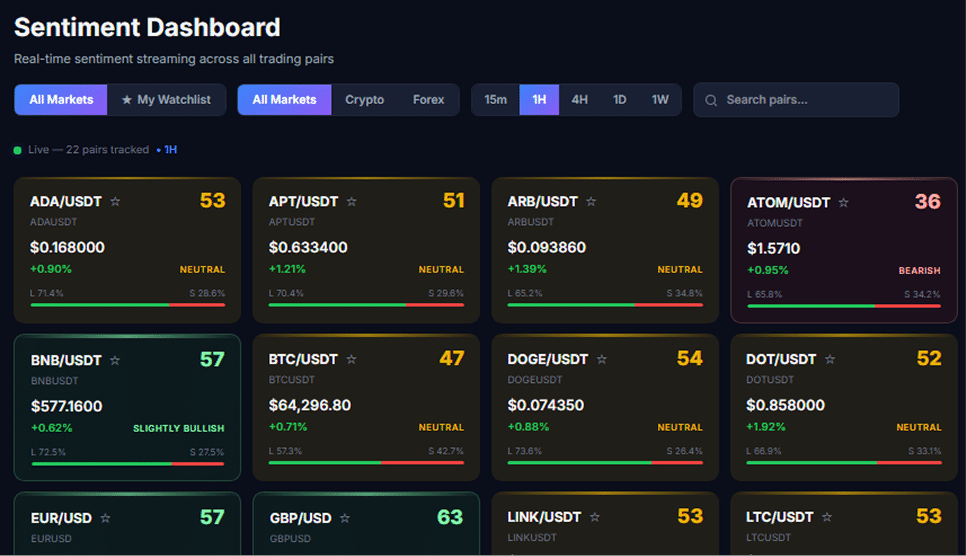
Task: Open the ATOM/USDT card title
Action: point(789,203)
